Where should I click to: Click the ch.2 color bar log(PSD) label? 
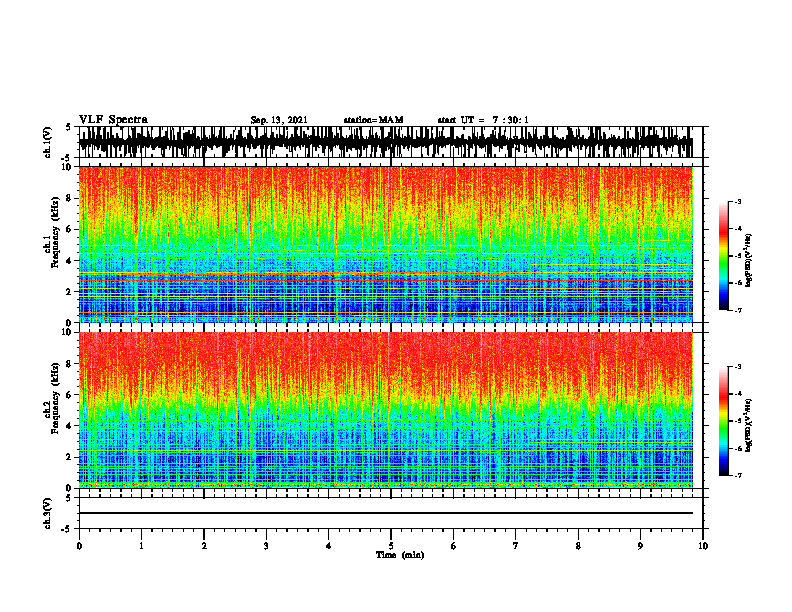click(x=749, y=425)
